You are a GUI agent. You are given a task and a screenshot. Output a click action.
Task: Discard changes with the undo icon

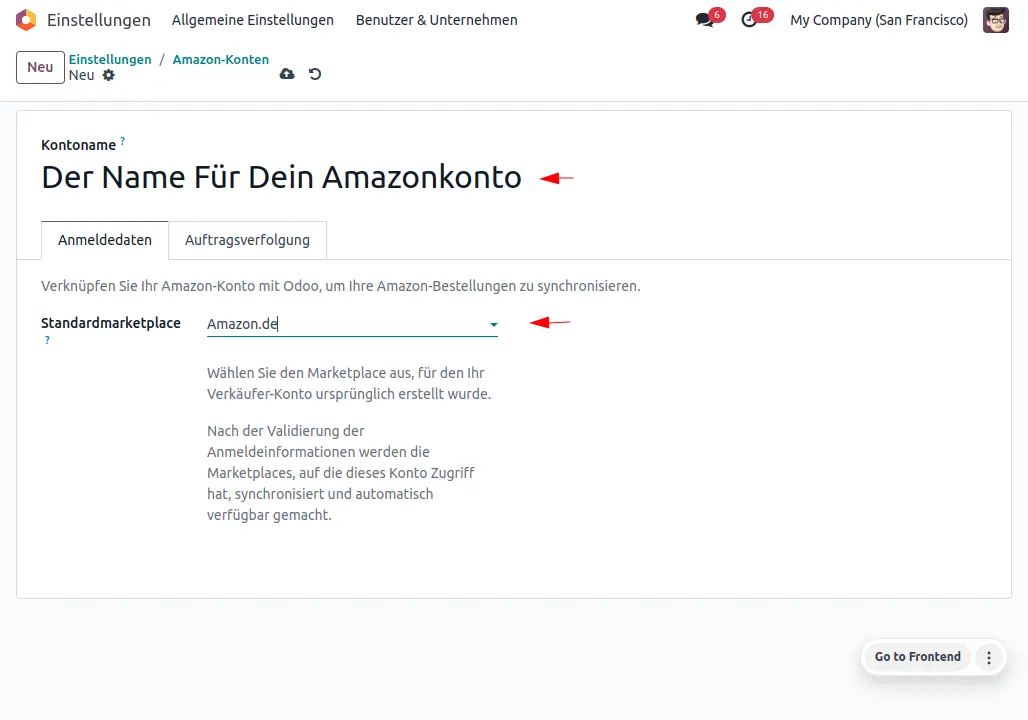(315, 74)
